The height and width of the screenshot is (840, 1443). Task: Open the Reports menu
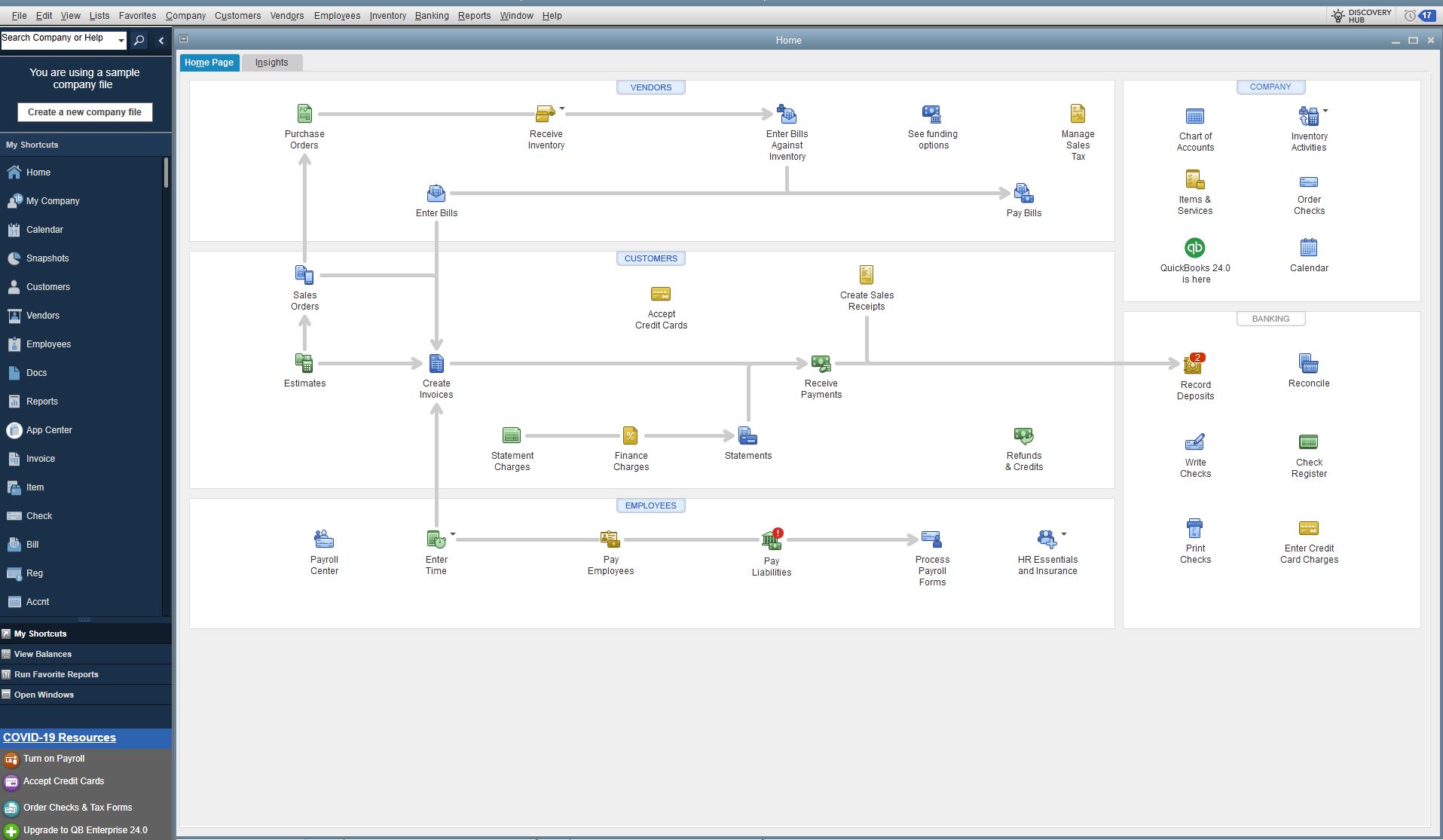(474, 15)
